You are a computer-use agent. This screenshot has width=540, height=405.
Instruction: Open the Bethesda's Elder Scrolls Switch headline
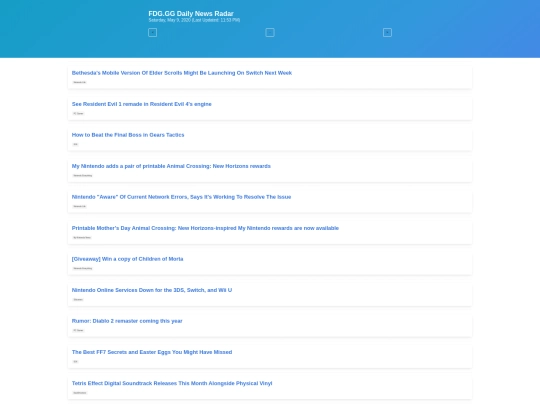(182, 73)
